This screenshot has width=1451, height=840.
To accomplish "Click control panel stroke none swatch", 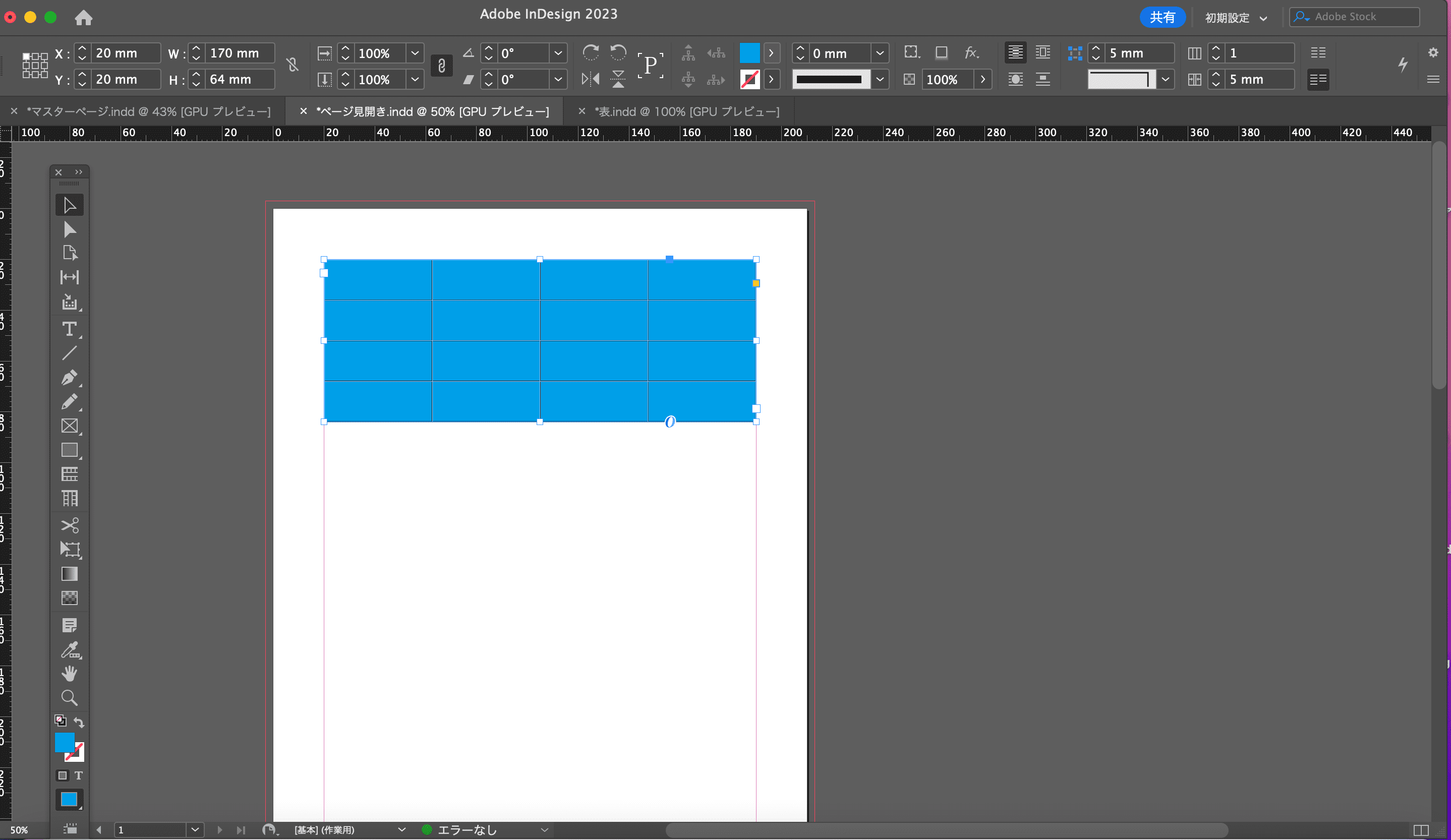I will click(749, 80).
